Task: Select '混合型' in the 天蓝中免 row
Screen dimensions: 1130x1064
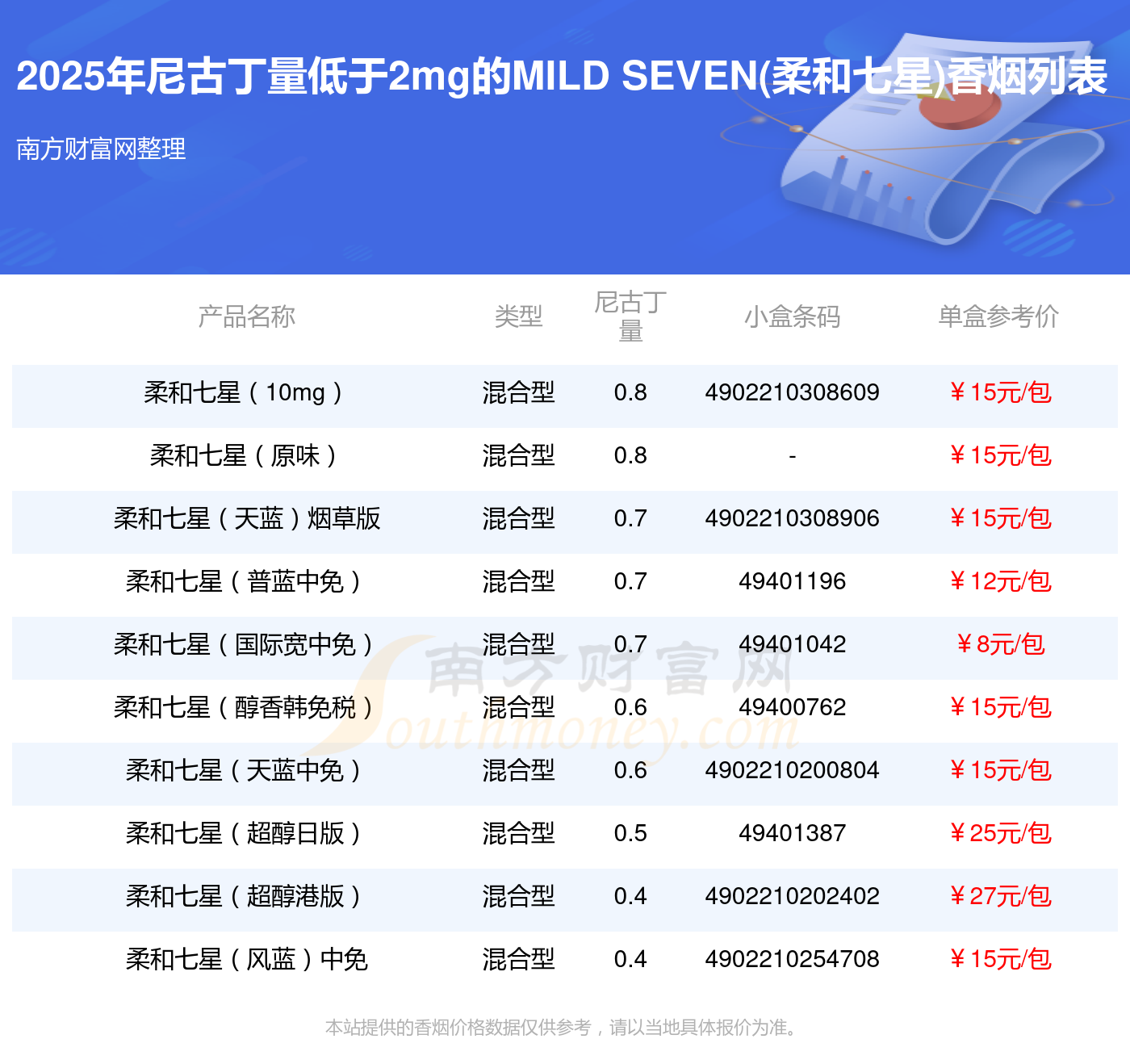Action: coord(518,770)
